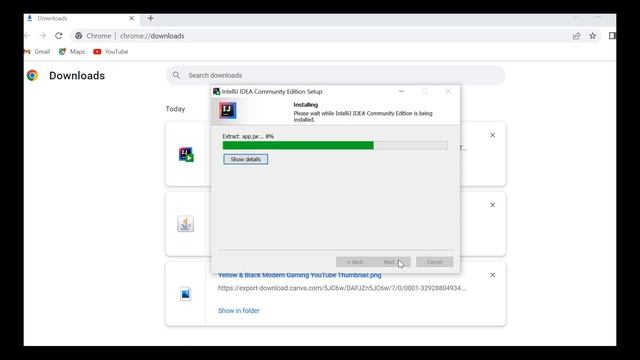Image resolution: width=640 pixels, height=360 pixels.
Task: Open a new tab with the plus icon
Action: click(151, 18)
